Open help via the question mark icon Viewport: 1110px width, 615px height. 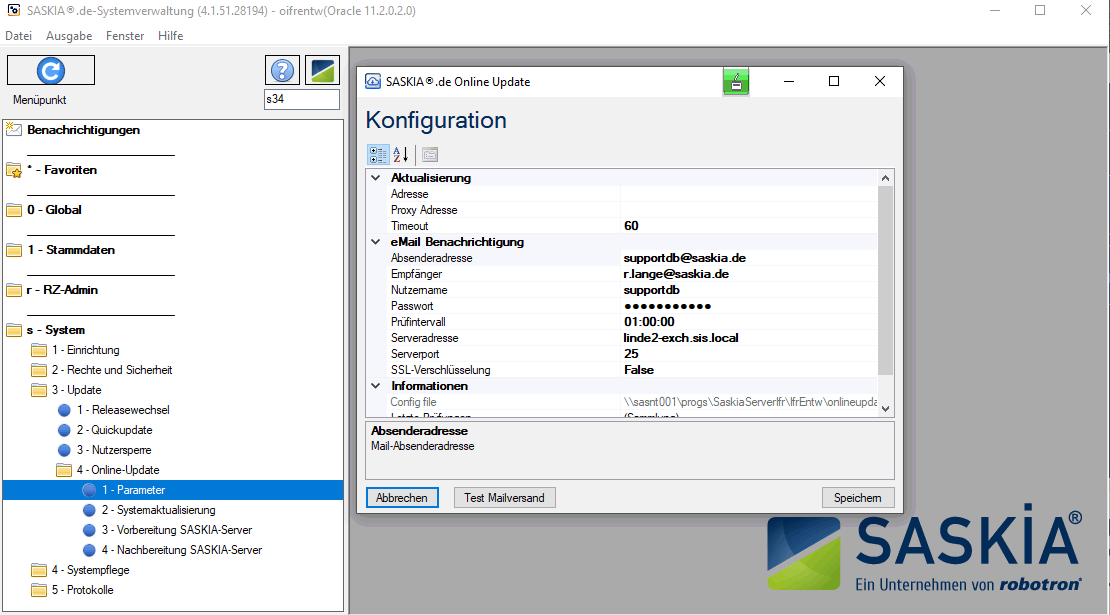click(x=283, y=70)
